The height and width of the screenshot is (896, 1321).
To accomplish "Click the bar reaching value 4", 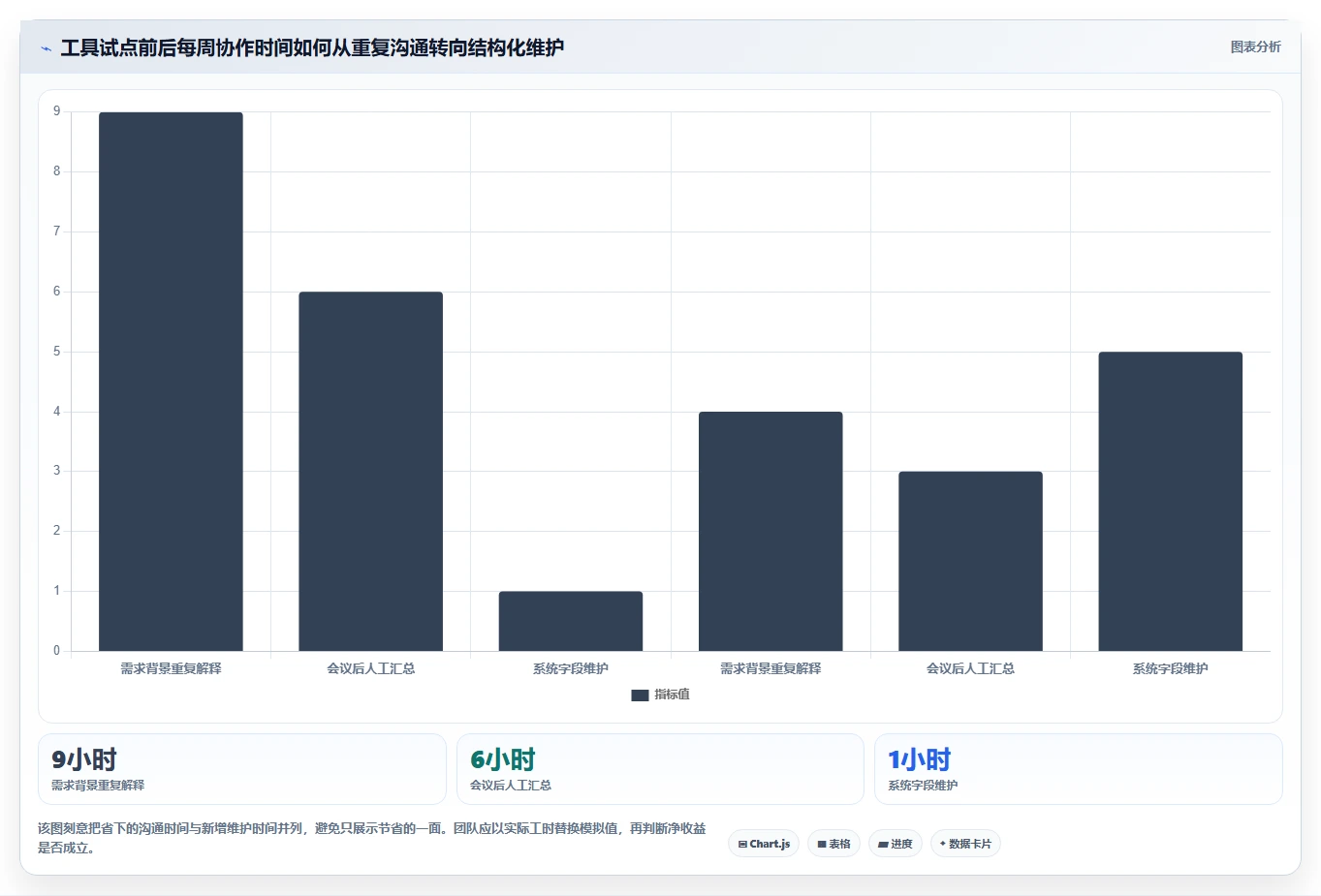I will pos(771,532).
